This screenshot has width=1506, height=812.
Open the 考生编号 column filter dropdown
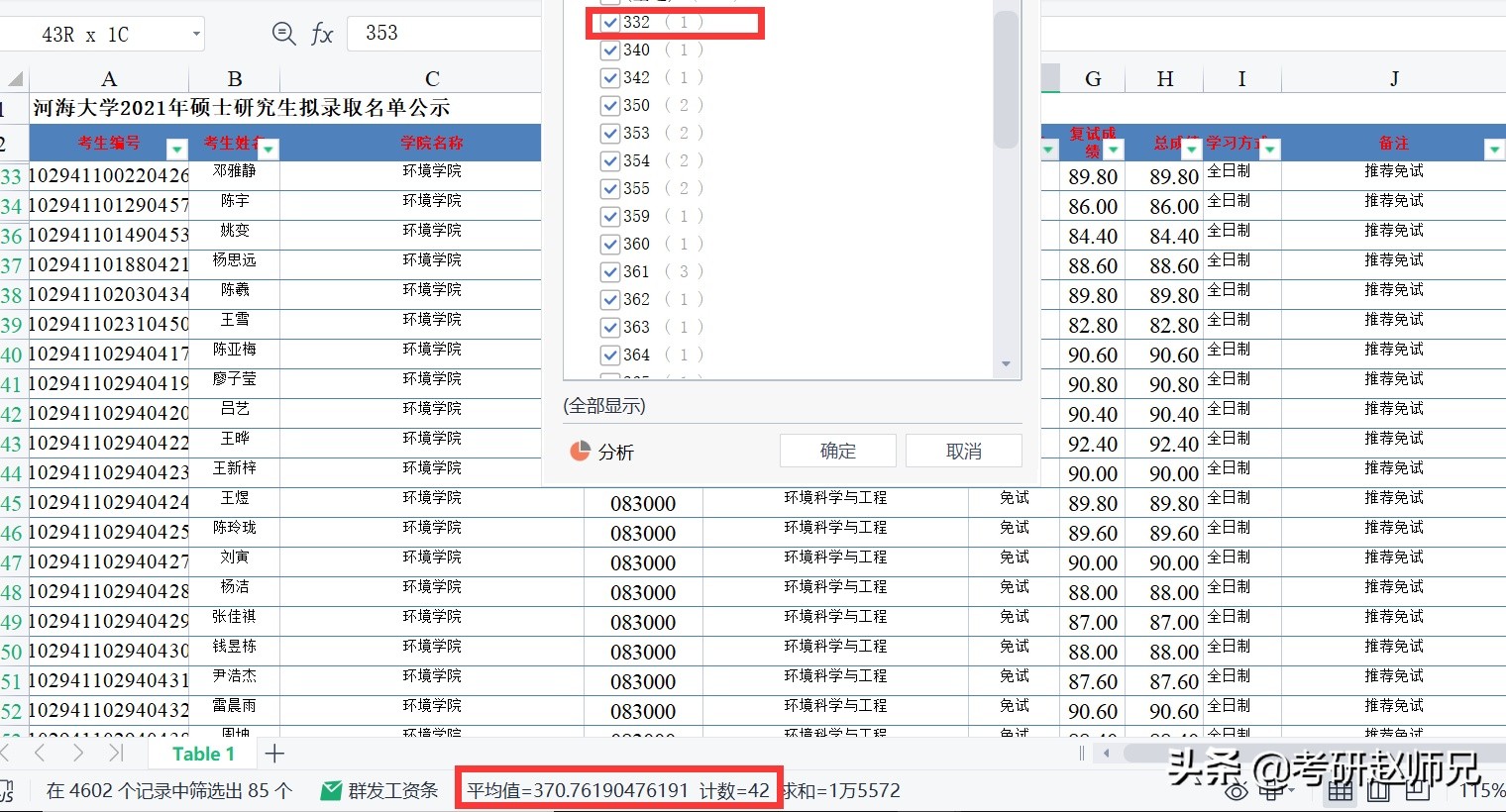tap(176, 149)
